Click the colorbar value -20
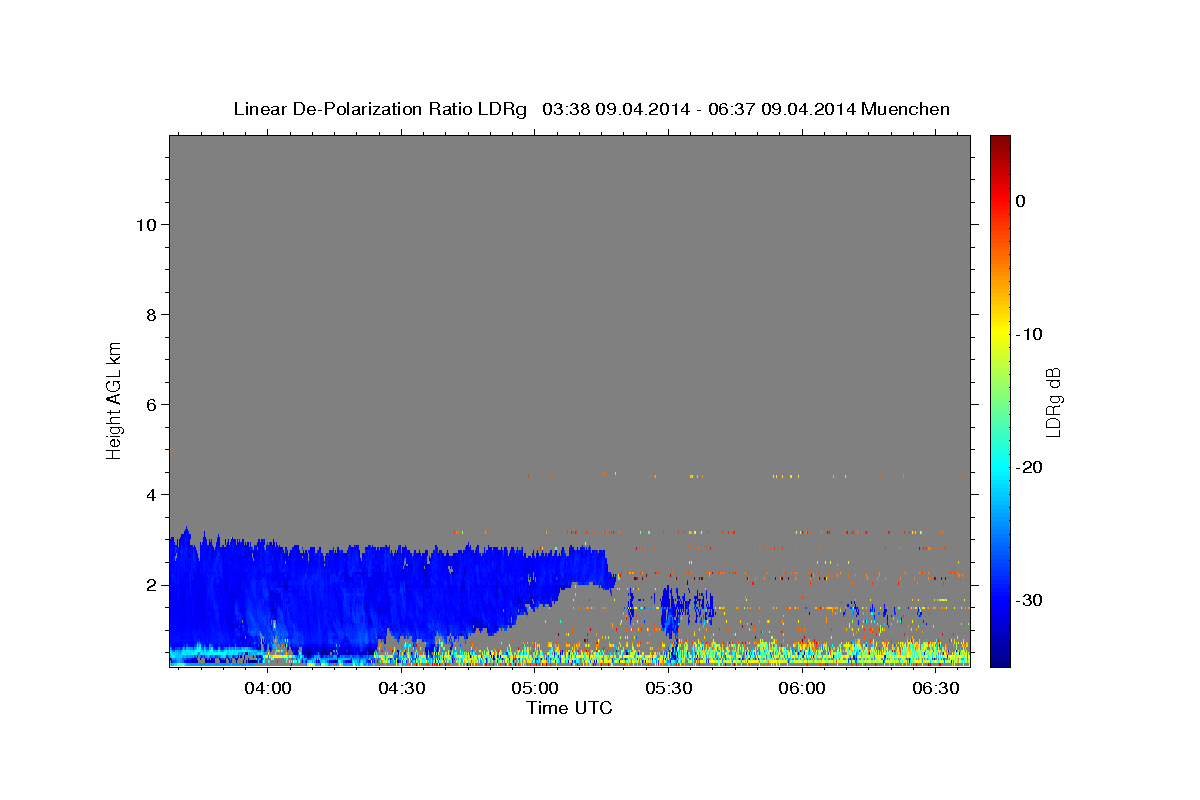The image size is (1200, 800). point(1029,467)
